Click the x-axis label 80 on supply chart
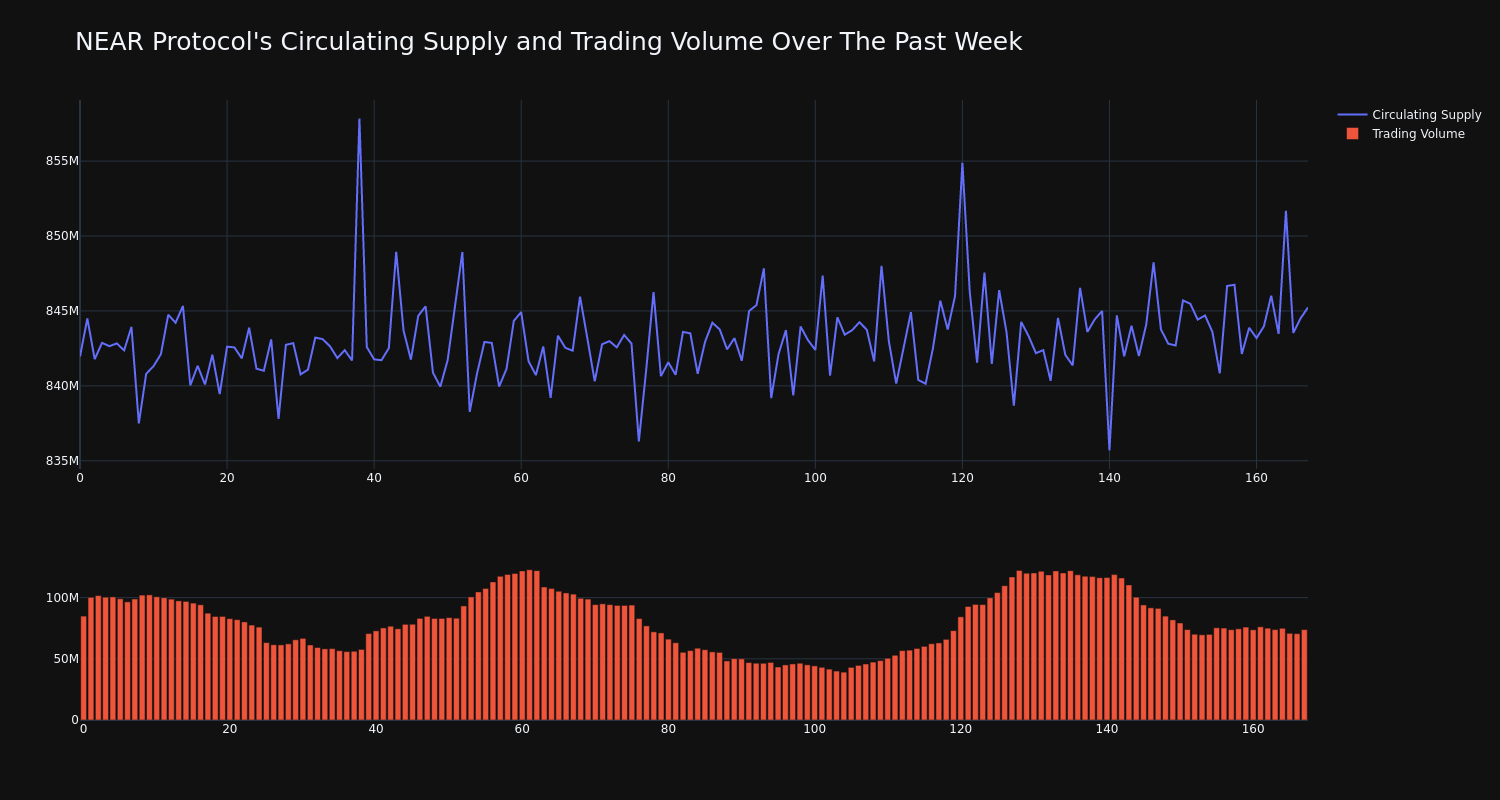The image size is (1500, 800). 668,478
